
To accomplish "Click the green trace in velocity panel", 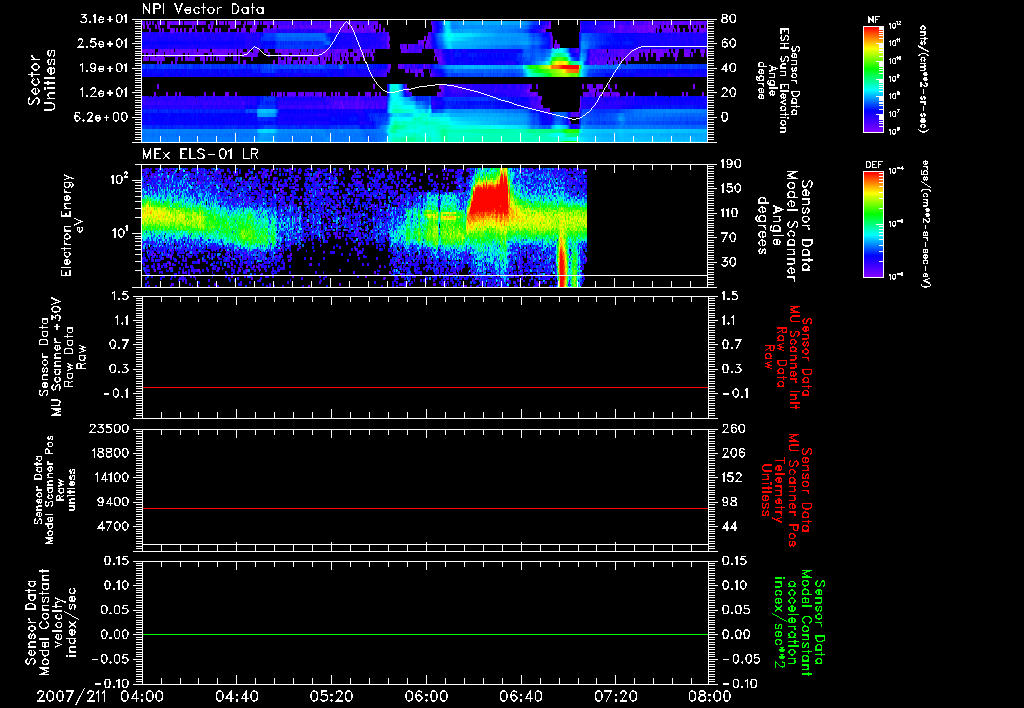I will coord(425,634).
